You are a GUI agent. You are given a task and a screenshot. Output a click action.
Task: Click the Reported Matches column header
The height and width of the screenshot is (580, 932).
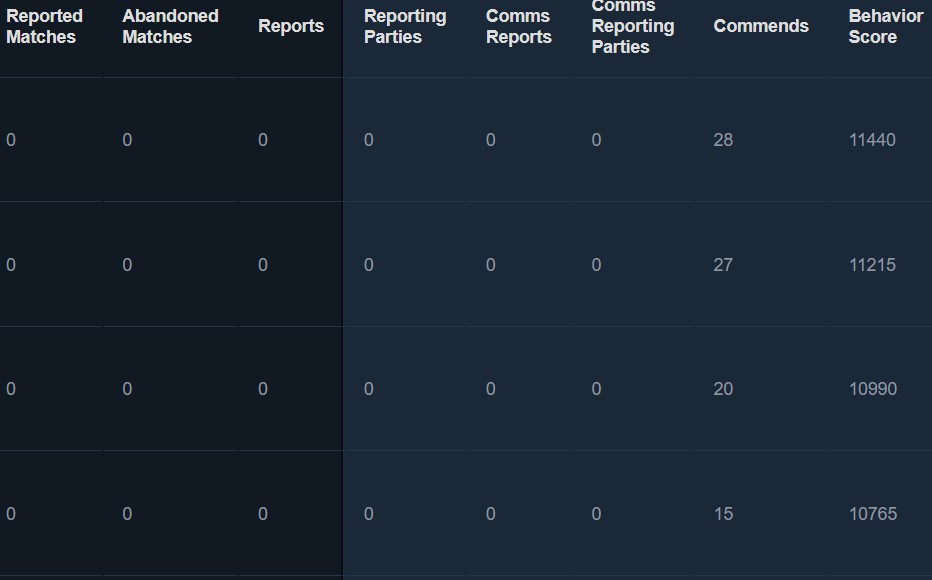coord(45,26)
